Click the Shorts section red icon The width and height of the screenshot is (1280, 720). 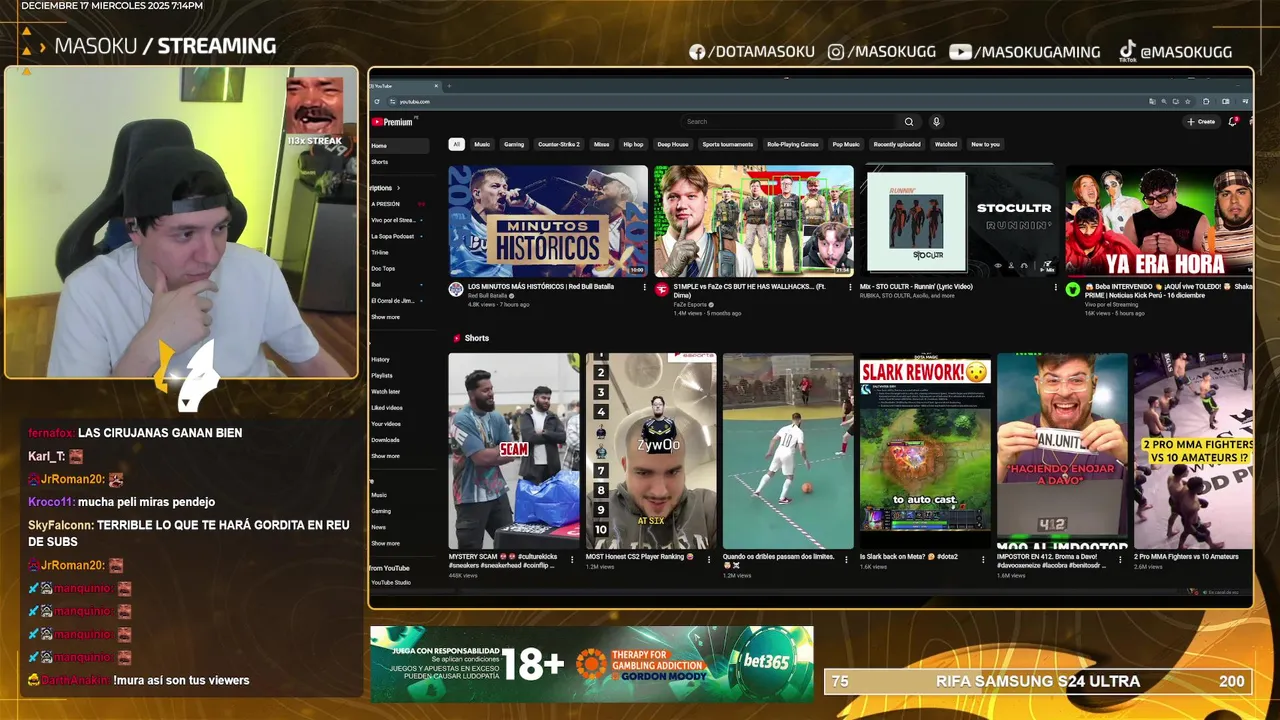457,338
